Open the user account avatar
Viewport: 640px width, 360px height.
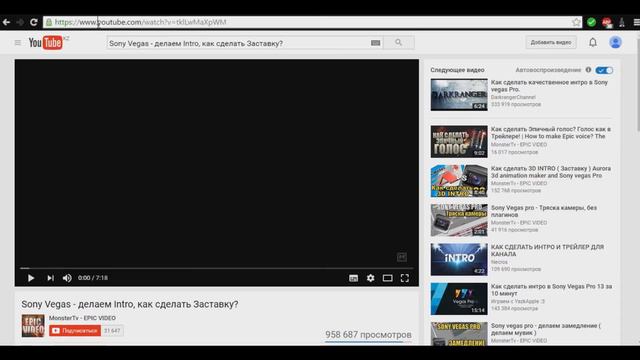(x=615, y=42)
